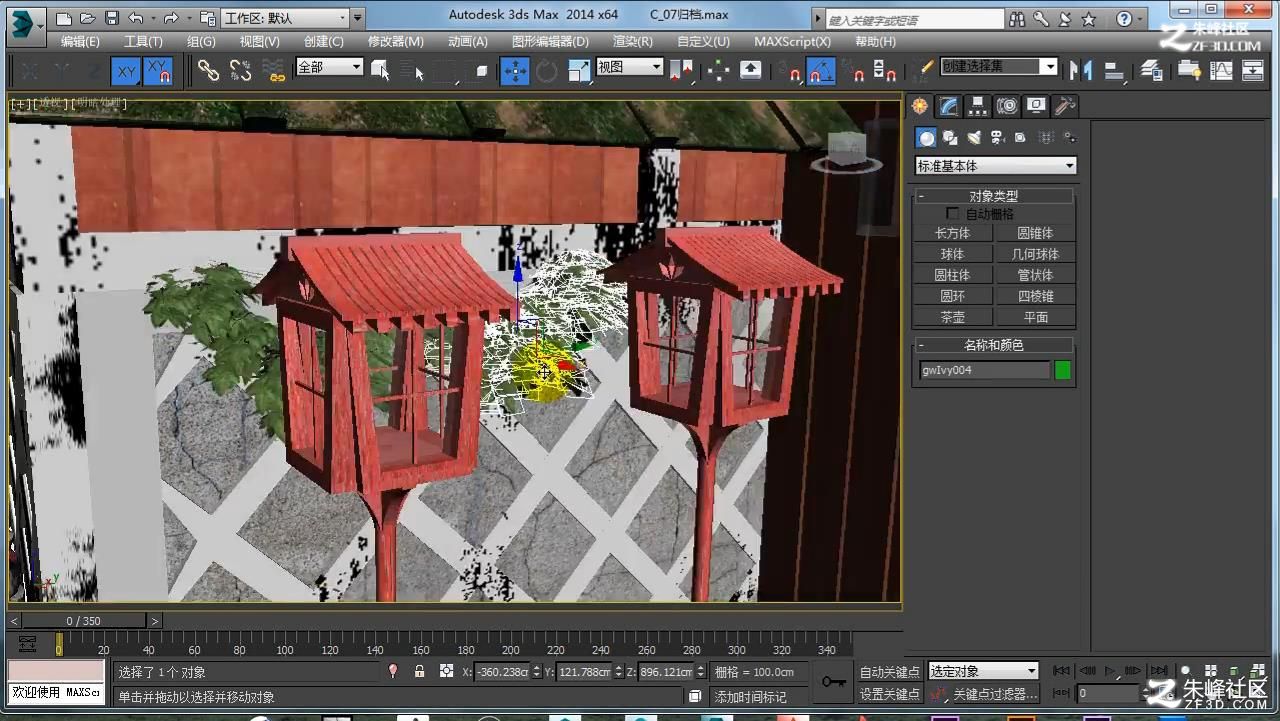This screenshot has width=1280, height=721.
Task: Click the New Scene icon in quick access toolbar
Action: (64, 18)
